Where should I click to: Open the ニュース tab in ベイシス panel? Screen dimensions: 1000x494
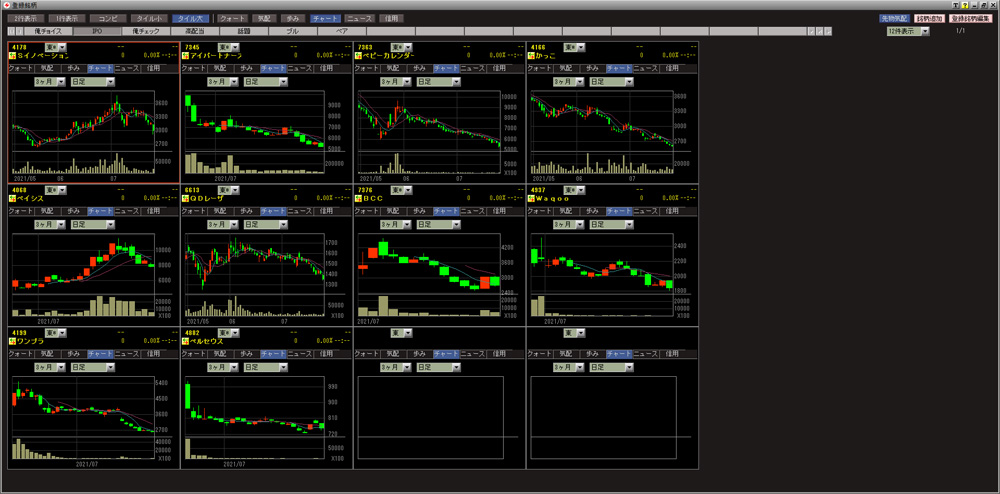coord(125,212)
